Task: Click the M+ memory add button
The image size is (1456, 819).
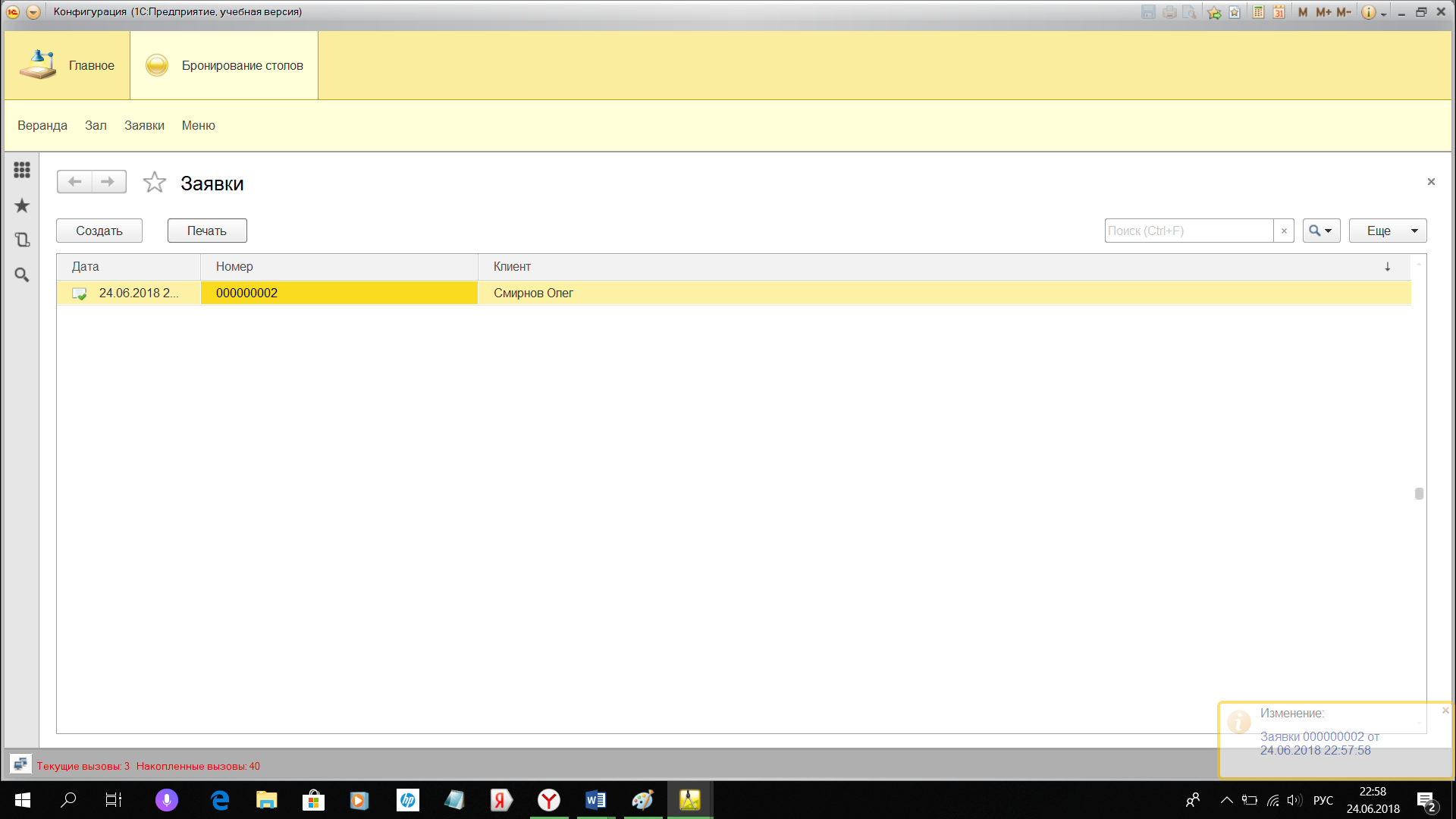Action: pyautogui.click(x=1323, y=12)
